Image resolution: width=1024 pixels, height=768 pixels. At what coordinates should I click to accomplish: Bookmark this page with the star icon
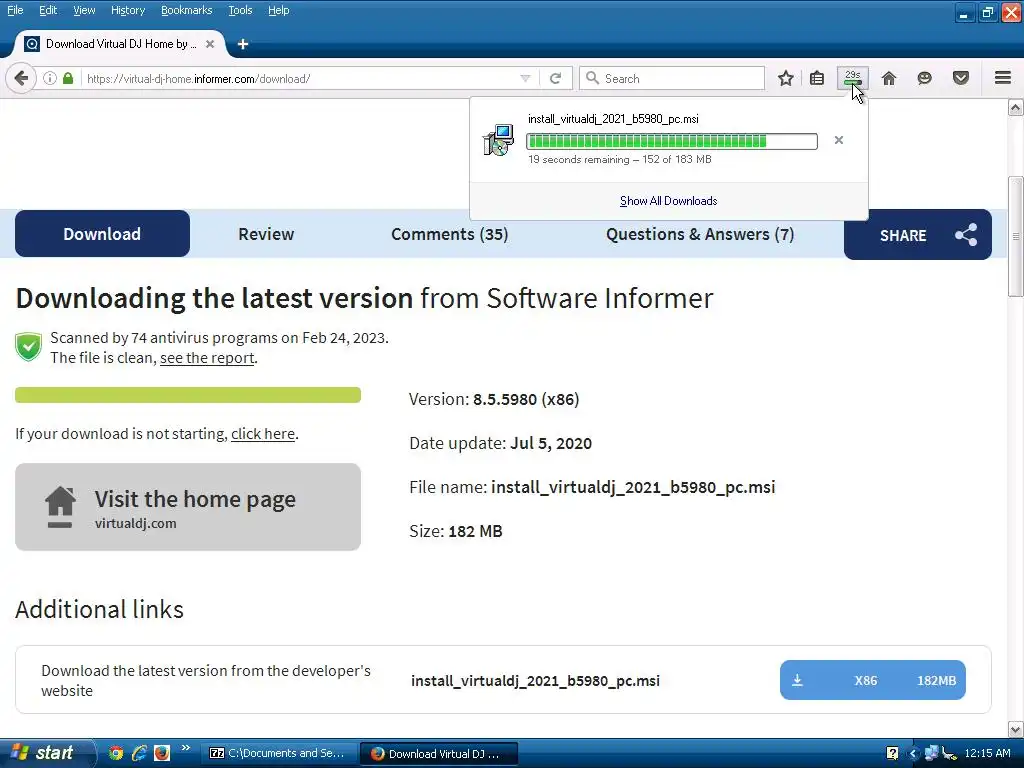coord(786,78)
